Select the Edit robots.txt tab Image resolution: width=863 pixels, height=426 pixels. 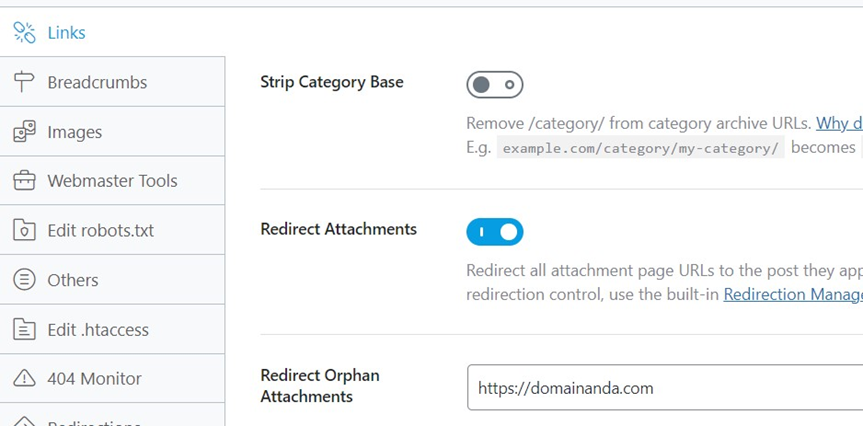112,230
